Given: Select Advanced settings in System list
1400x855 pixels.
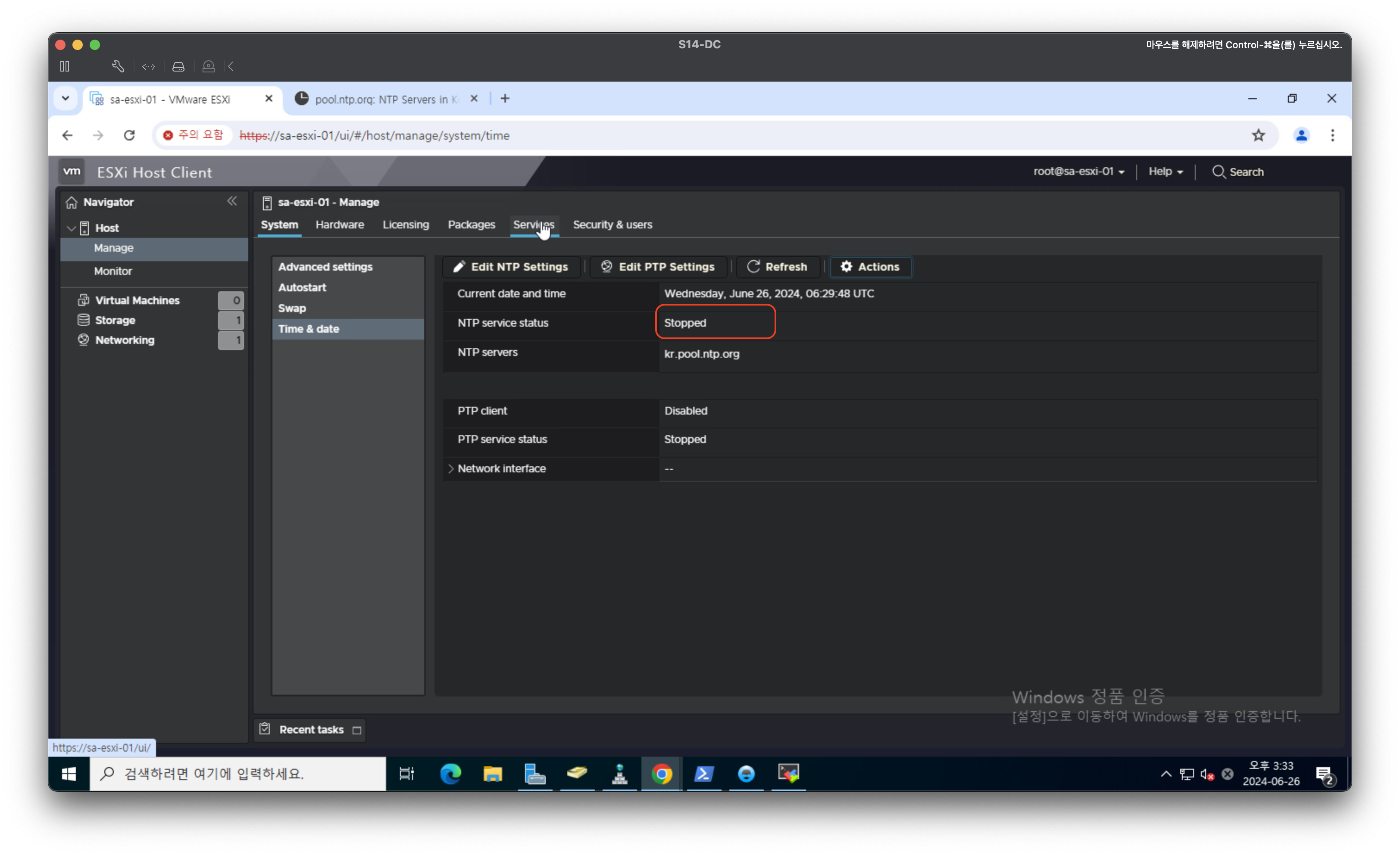Looking at the screenshot, I should [x=325, y=267].
